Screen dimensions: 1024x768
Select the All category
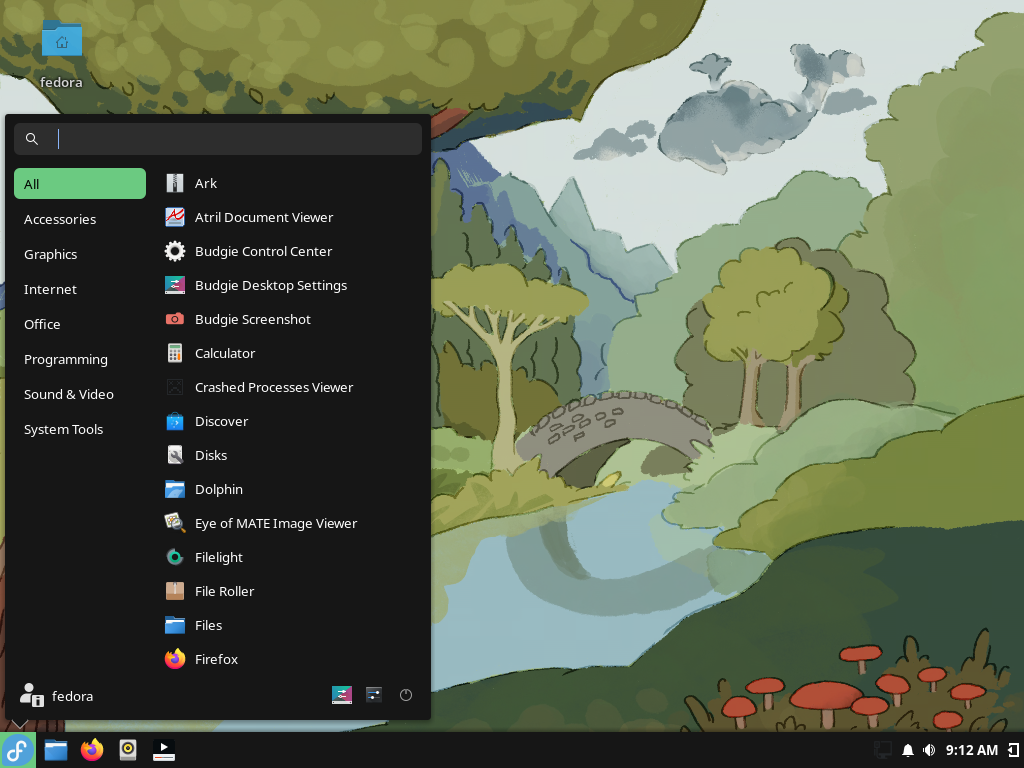[80, 184]
